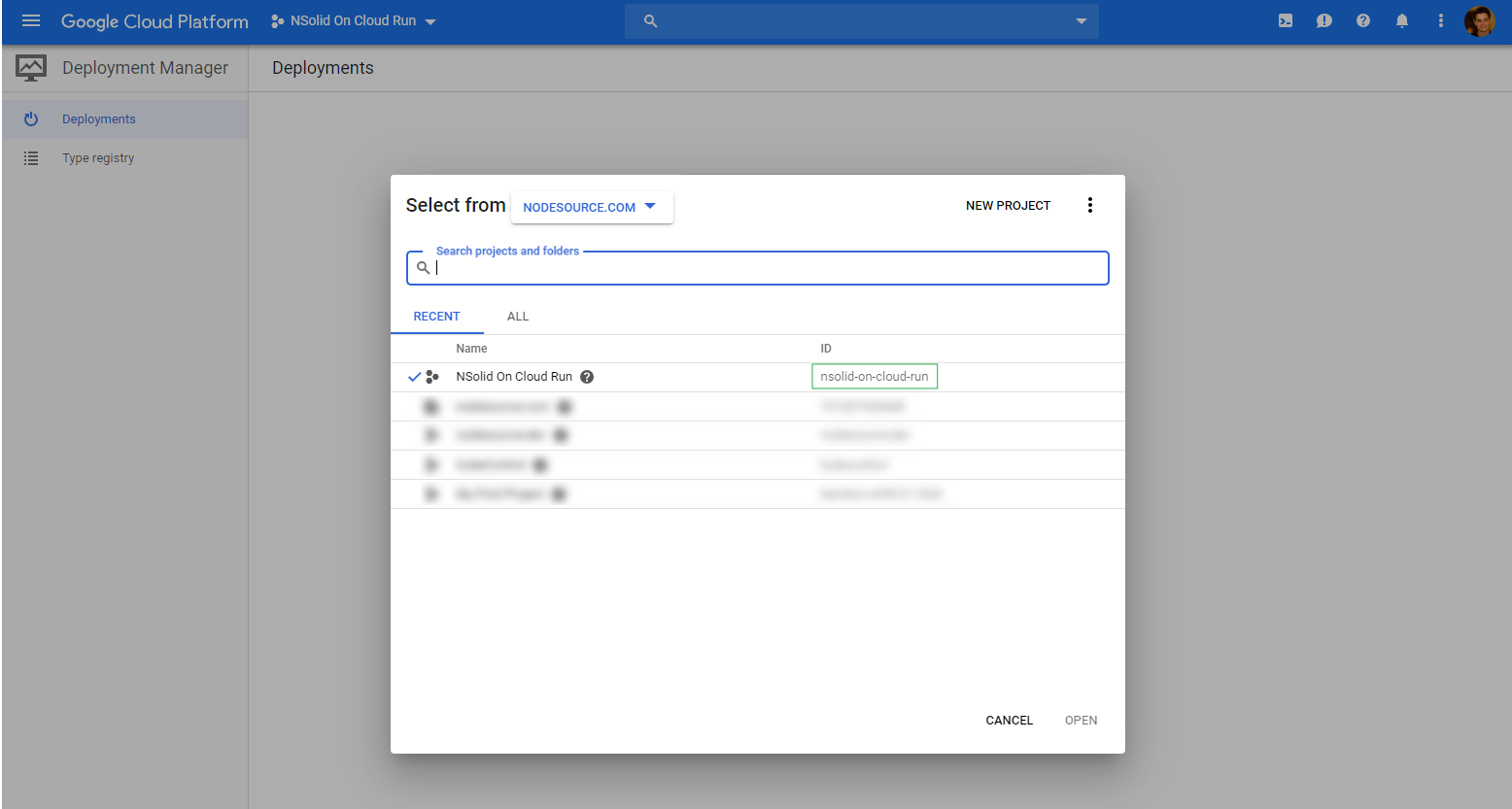Screen dimensions: 1512x809
Task: Click the Type registry list icon
Action: pos(31,157)
